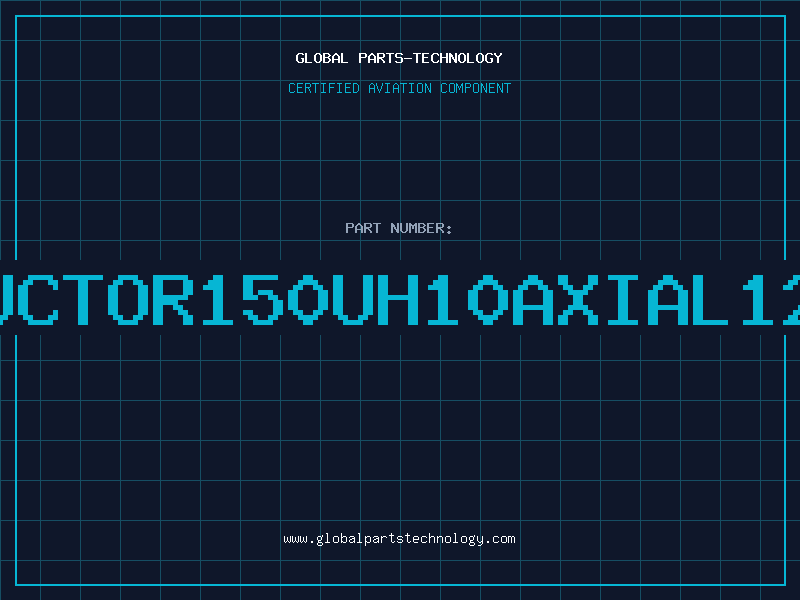Click the 'GLOBAL PARTS-TECHNOLOGY' heading
The image size is (800, 600).
pyautogui.click(x=399, y=58)
